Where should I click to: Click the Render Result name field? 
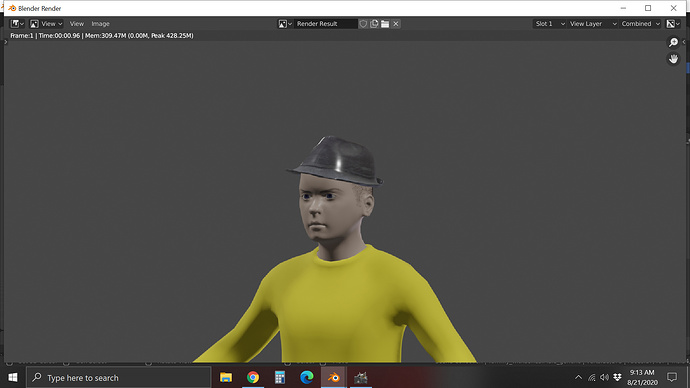[x=325, y=24]
